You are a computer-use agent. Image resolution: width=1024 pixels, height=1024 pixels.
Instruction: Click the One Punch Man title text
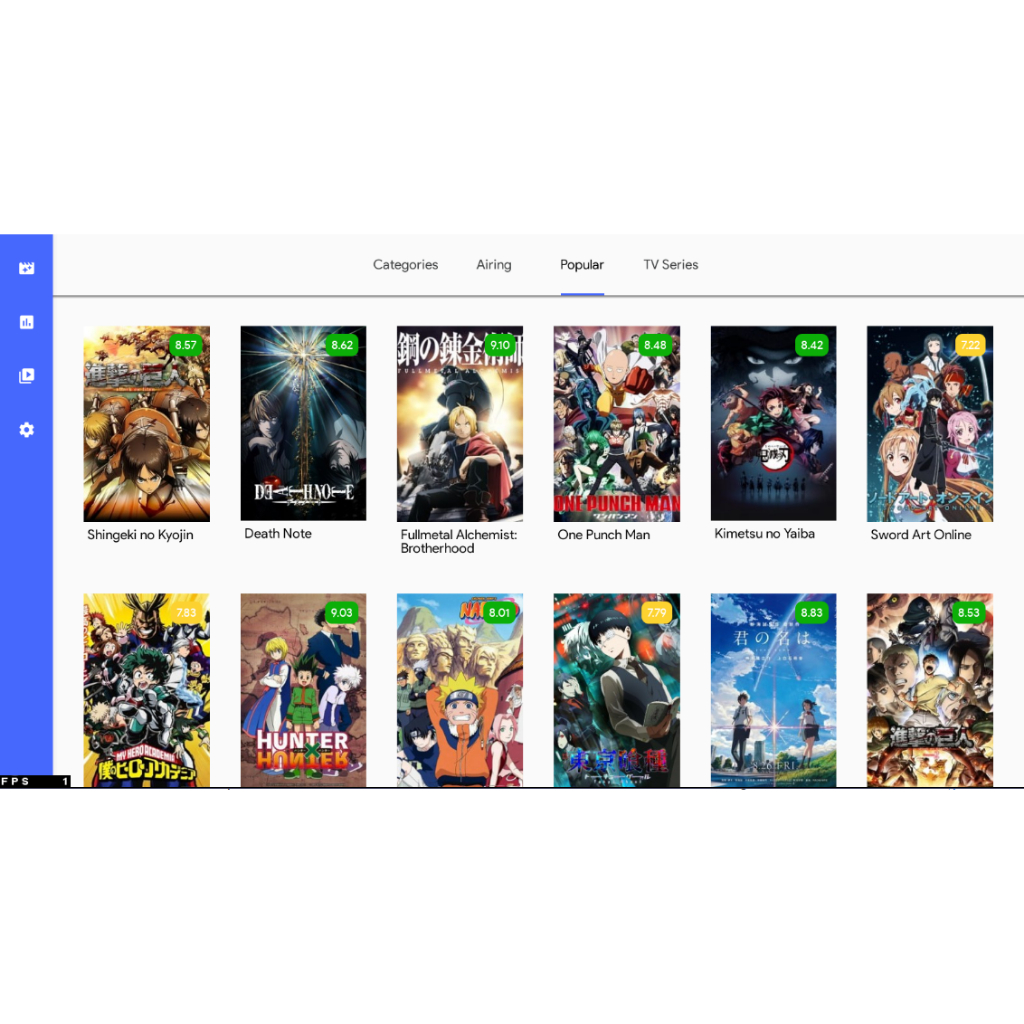(604, 535)
